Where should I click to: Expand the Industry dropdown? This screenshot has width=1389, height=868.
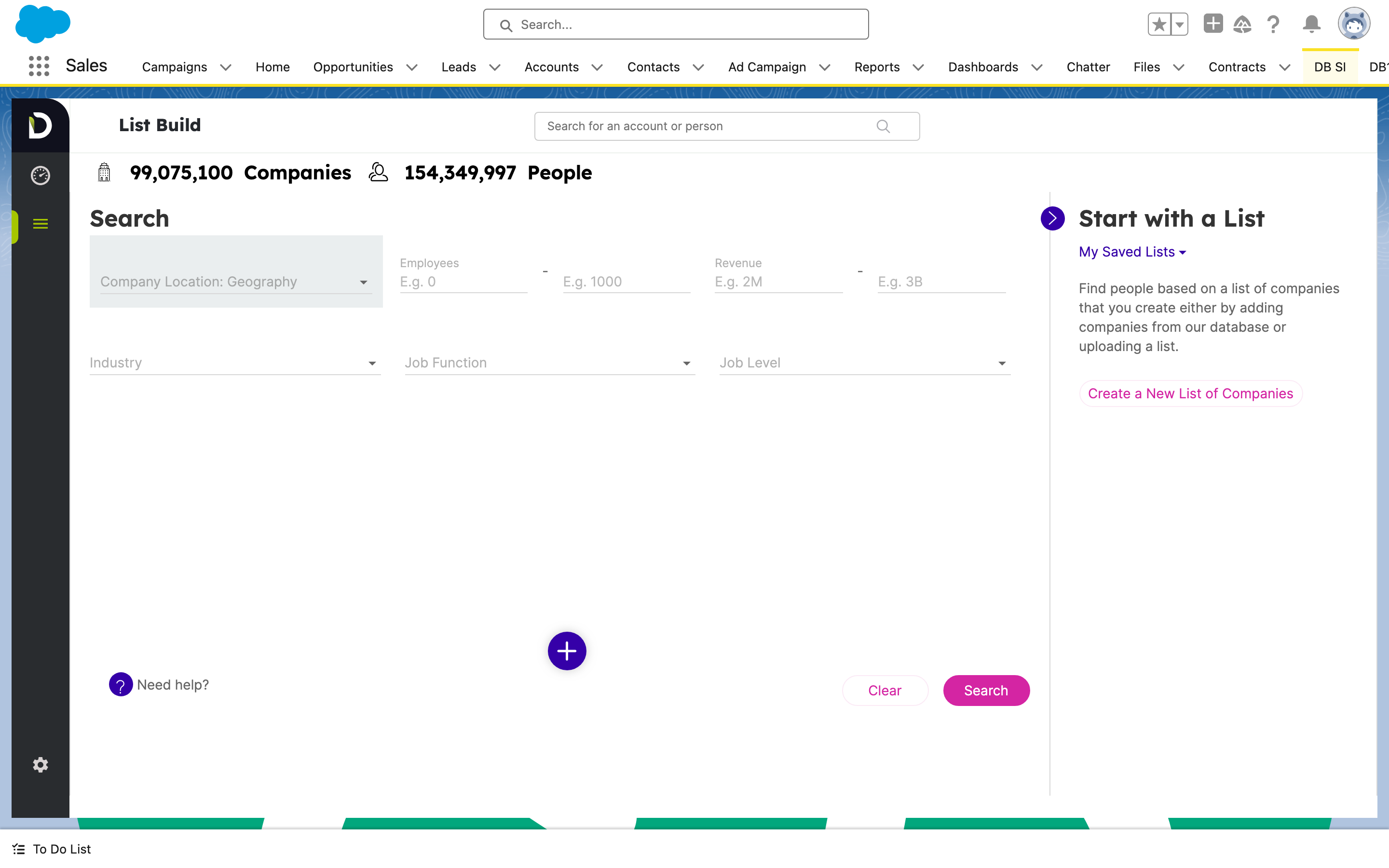pos(235,363)
